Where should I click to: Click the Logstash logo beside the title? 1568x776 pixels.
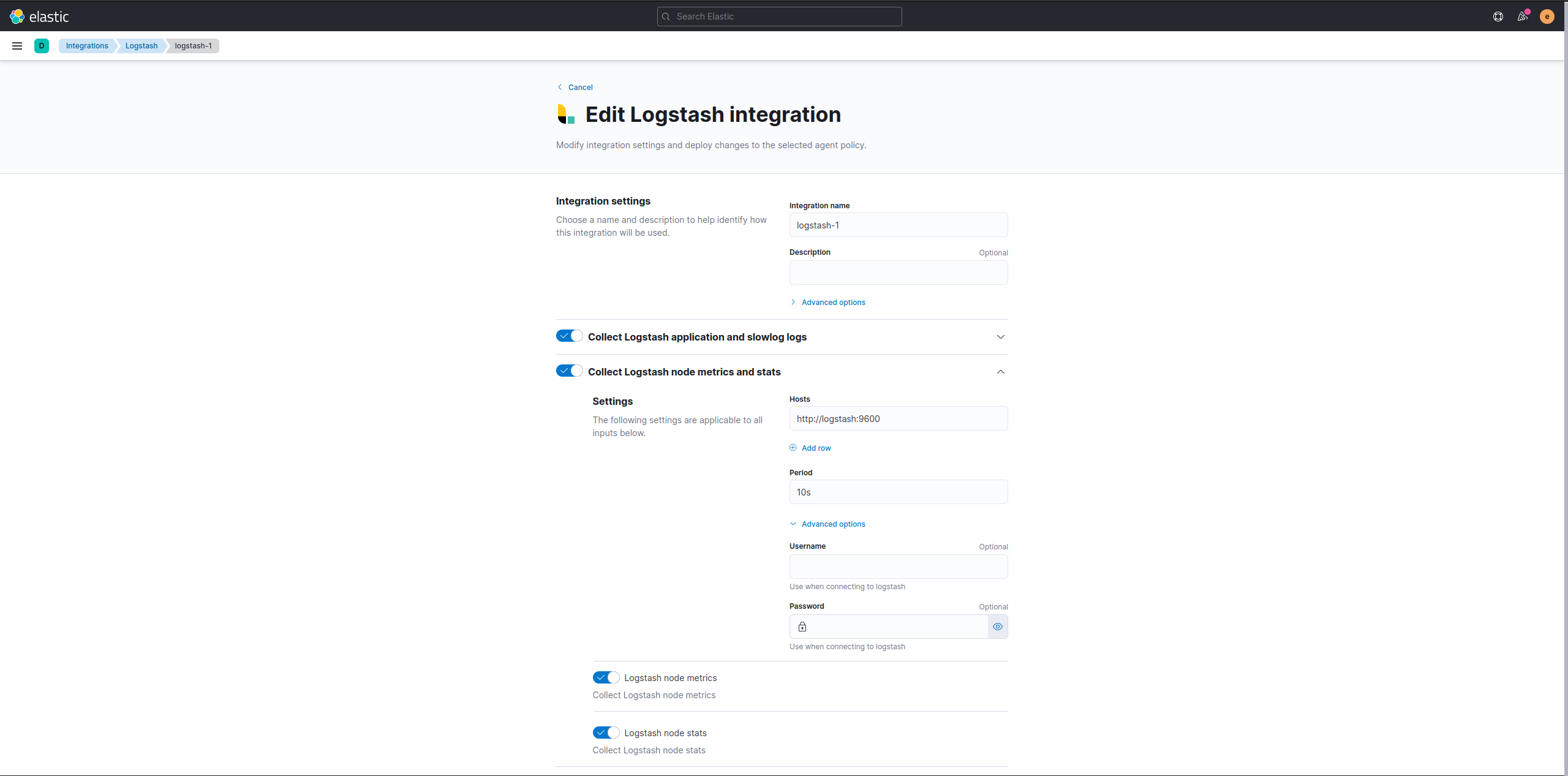pyautogui.click(x=566, y=115)
